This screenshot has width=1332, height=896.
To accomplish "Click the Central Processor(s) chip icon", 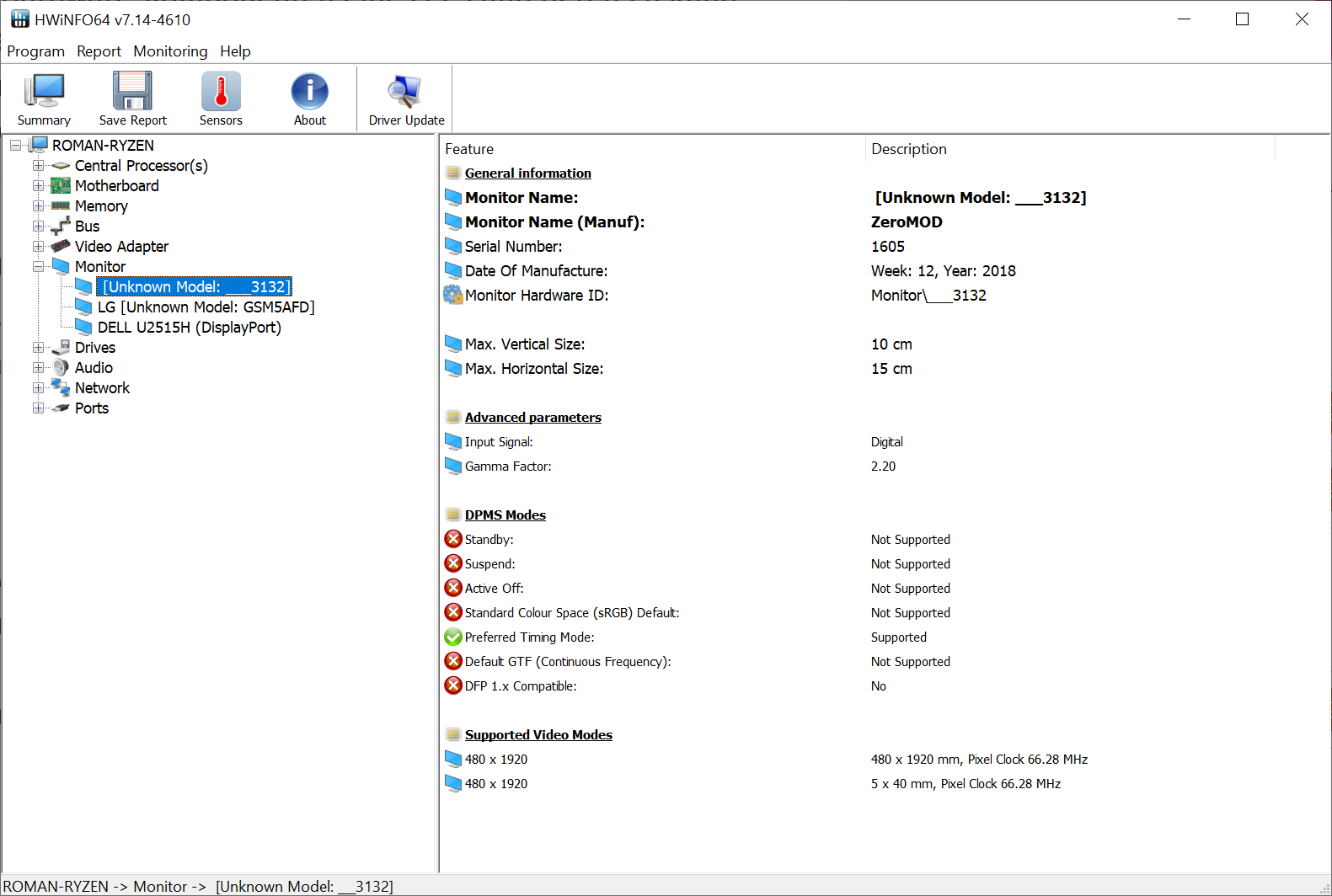I will click(x=61, y=166).
